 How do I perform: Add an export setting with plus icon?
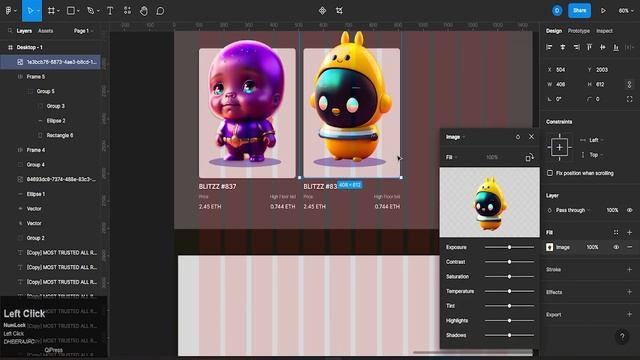(x=629, y=314)
